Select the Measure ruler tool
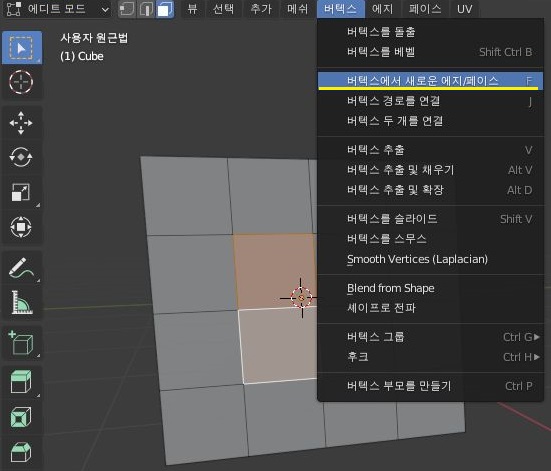The width and height of the screenshot is (551, 471). point(21,302)
